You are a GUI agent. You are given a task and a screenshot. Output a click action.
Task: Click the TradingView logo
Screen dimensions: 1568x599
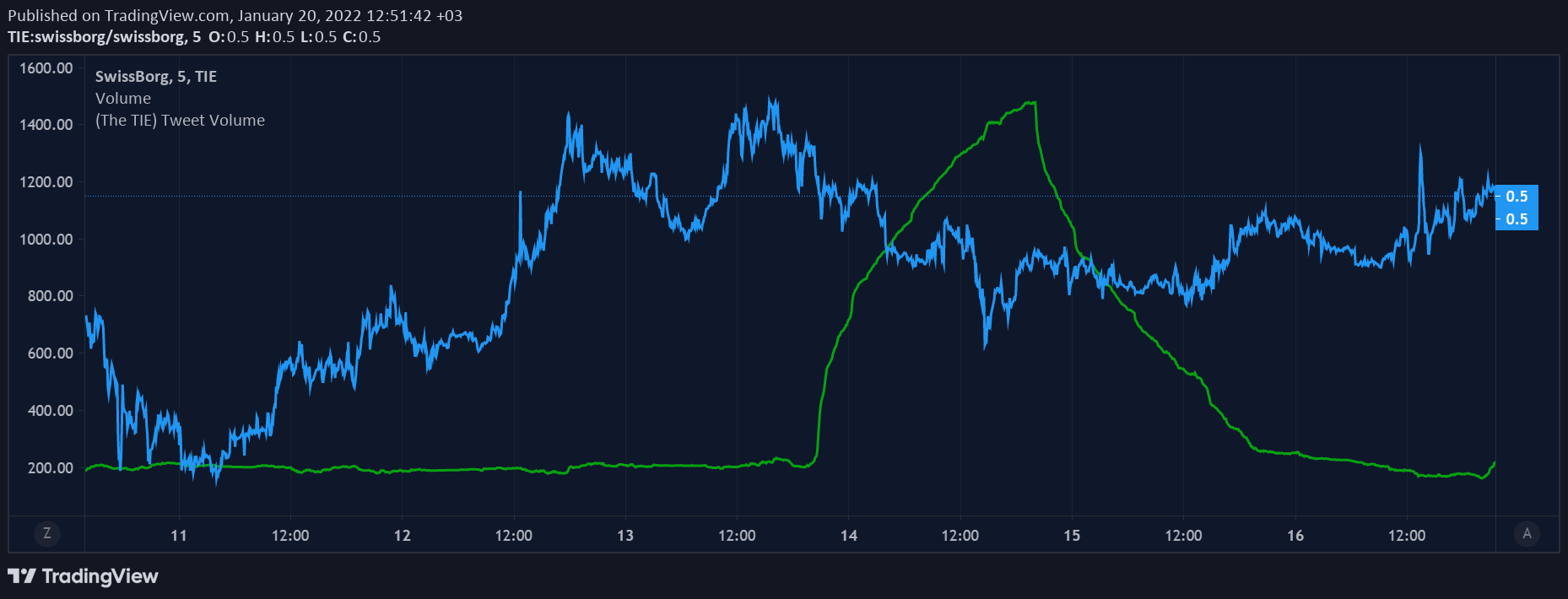click(x=83, y=576)
